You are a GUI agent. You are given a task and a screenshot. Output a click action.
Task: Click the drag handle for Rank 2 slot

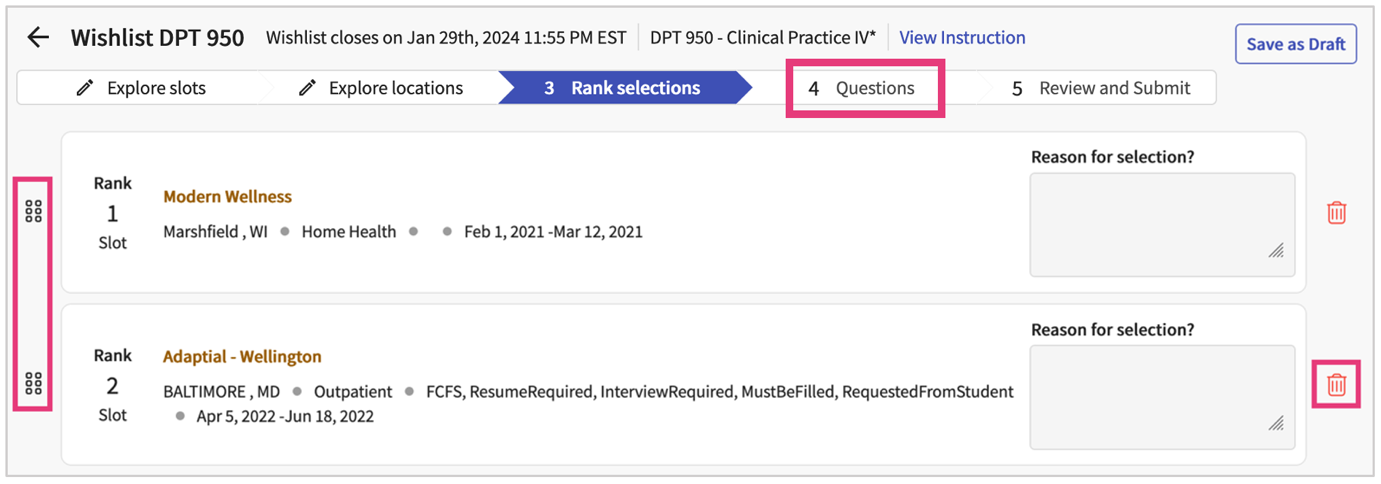(x=33, y=383)
